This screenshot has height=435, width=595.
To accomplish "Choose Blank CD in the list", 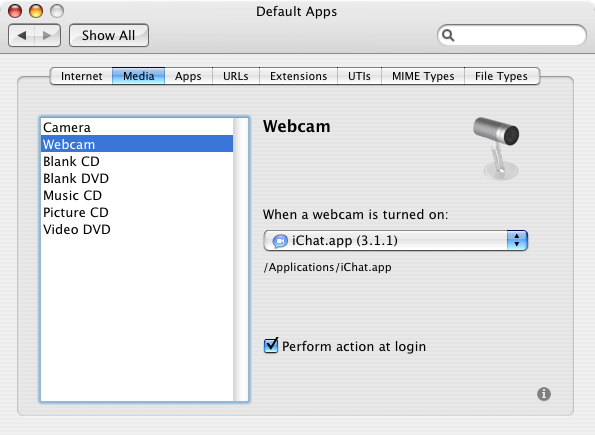I will 137,161.
